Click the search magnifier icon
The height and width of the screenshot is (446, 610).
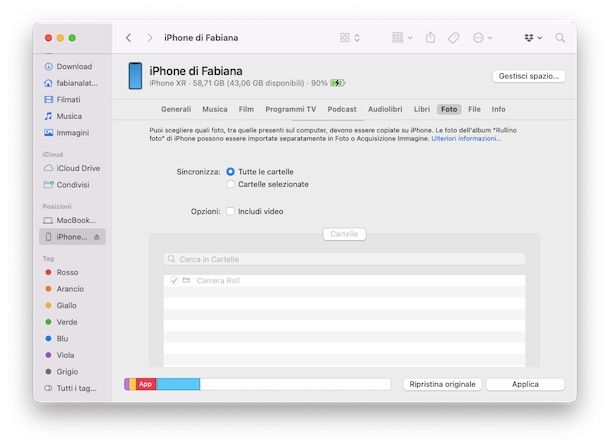click(560, 38)
